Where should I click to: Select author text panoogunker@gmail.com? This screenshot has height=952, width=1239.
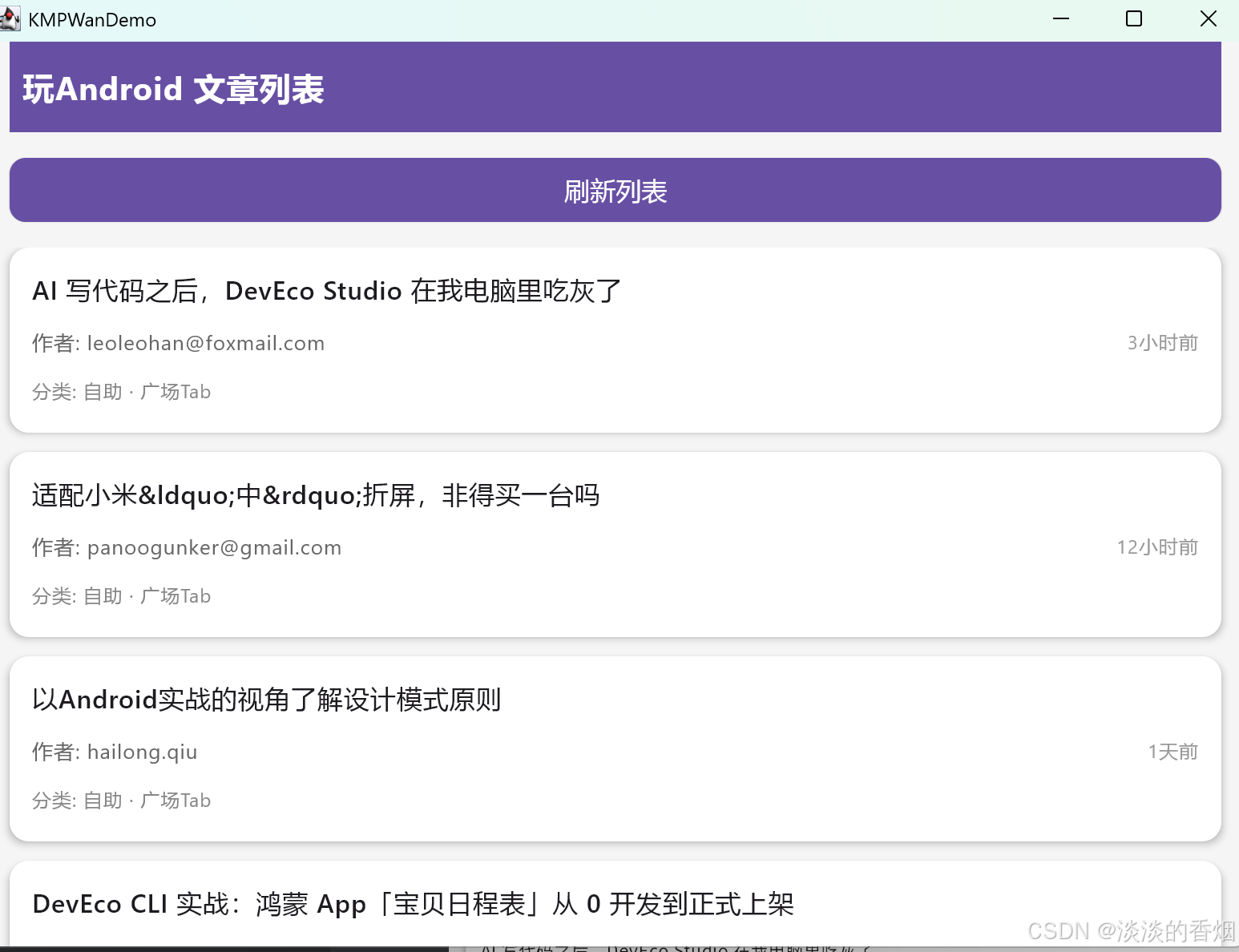(x=214, y=547)
